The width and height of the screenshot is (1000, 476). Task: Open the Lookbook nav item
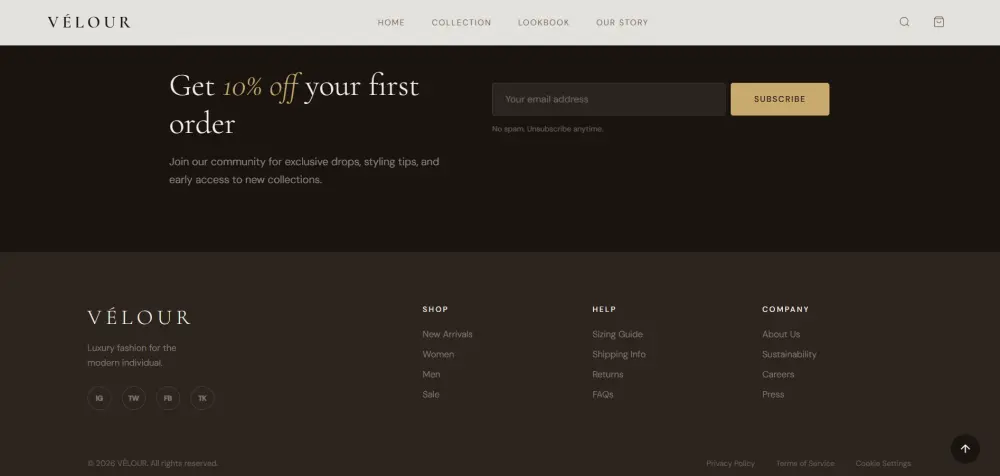pos(543,22)
